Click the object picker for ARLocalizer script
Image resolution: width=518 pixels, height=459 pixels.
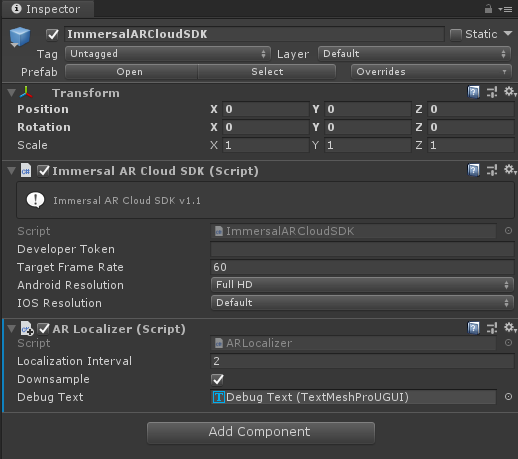(508, 343)
